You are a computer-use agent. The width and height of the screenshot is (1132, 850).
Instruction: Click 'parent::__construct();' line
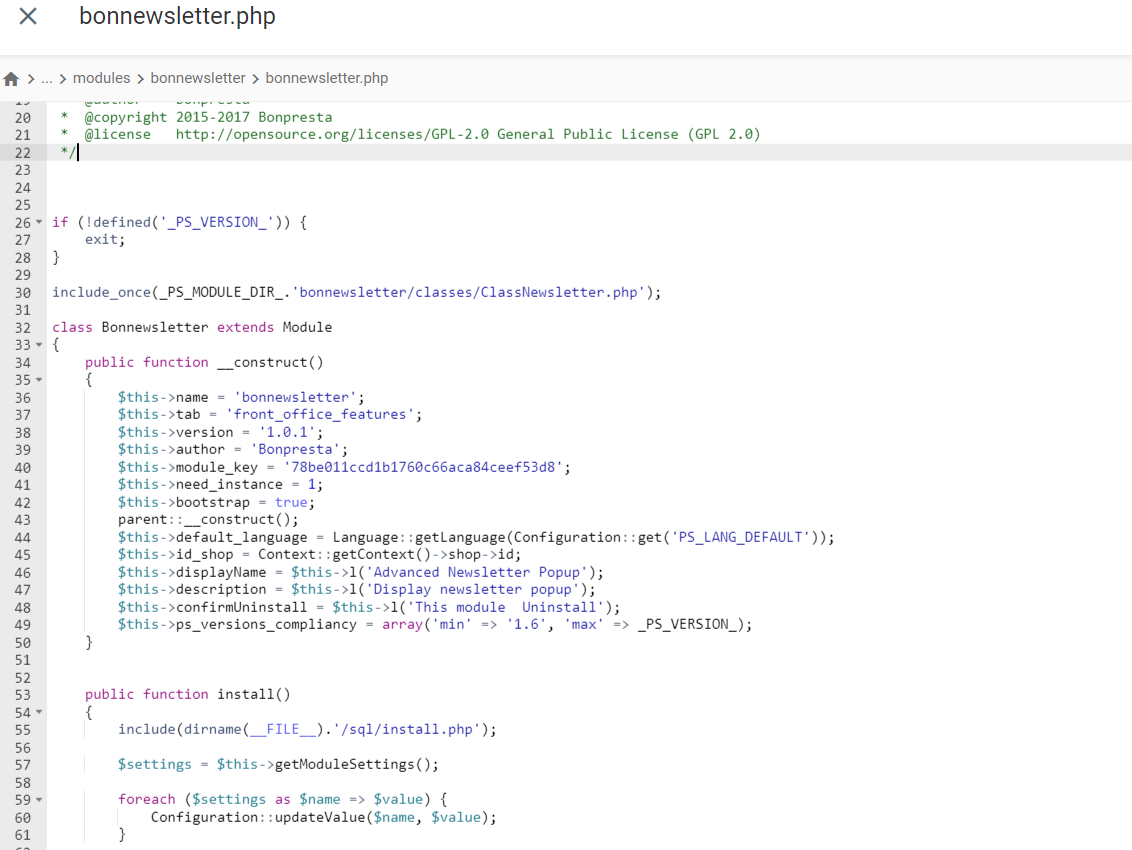(x=208, y=520)
